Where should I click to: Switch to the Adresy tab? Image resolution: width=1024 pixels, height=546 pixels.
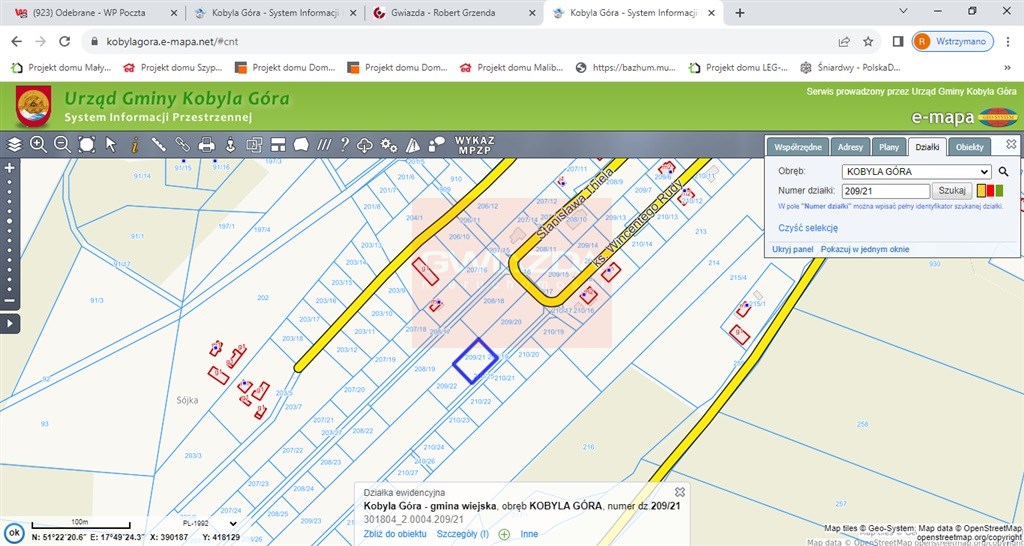coord(850,147)
